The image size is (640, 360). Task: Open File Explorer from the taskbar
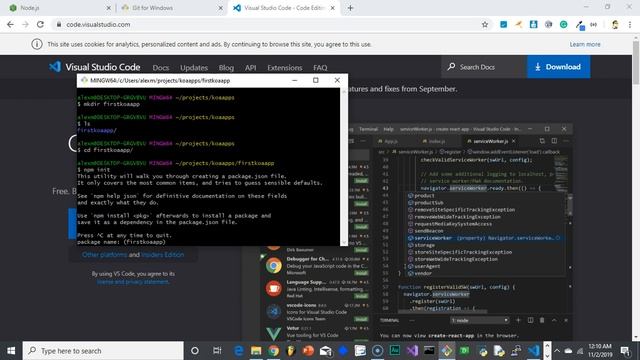pyautogui.click(x=256, y=351)
